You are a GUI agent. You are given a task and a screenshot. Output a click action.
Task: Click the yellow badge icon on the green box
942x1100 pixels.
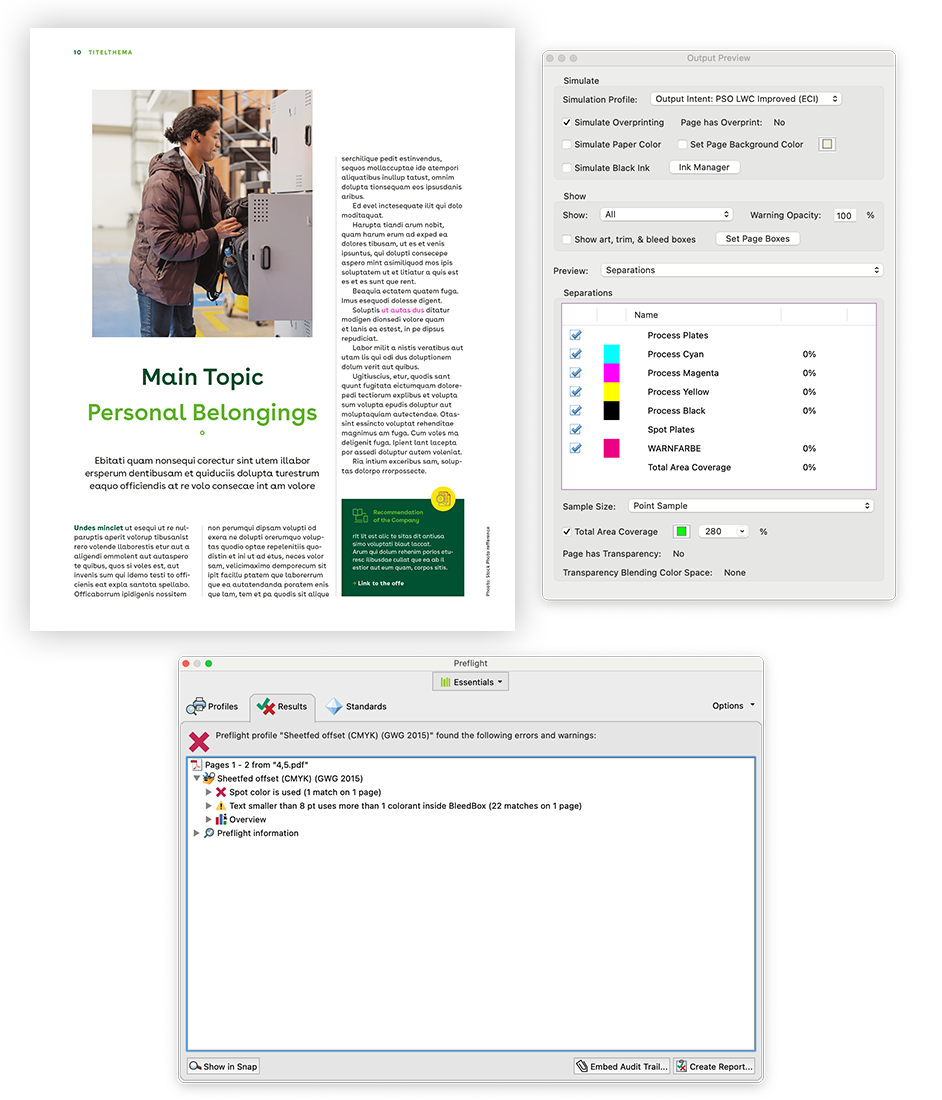(443, 499)
